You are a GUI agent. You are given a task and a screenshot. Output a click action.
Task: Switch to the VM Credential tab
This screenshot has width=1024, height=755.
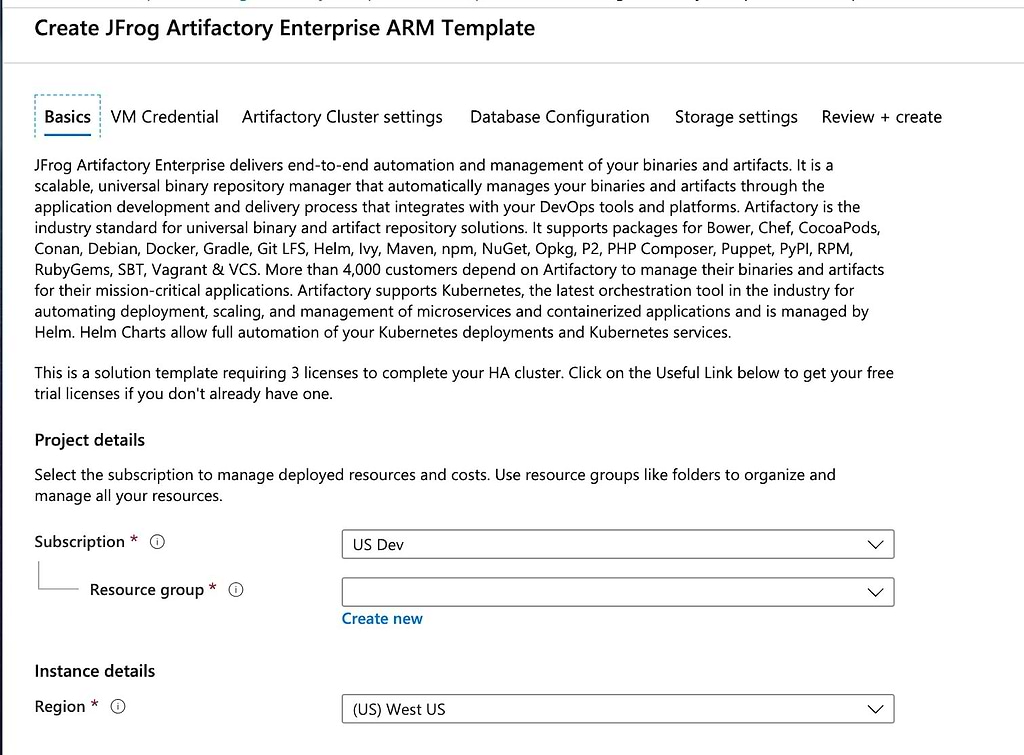coord(165,117)
